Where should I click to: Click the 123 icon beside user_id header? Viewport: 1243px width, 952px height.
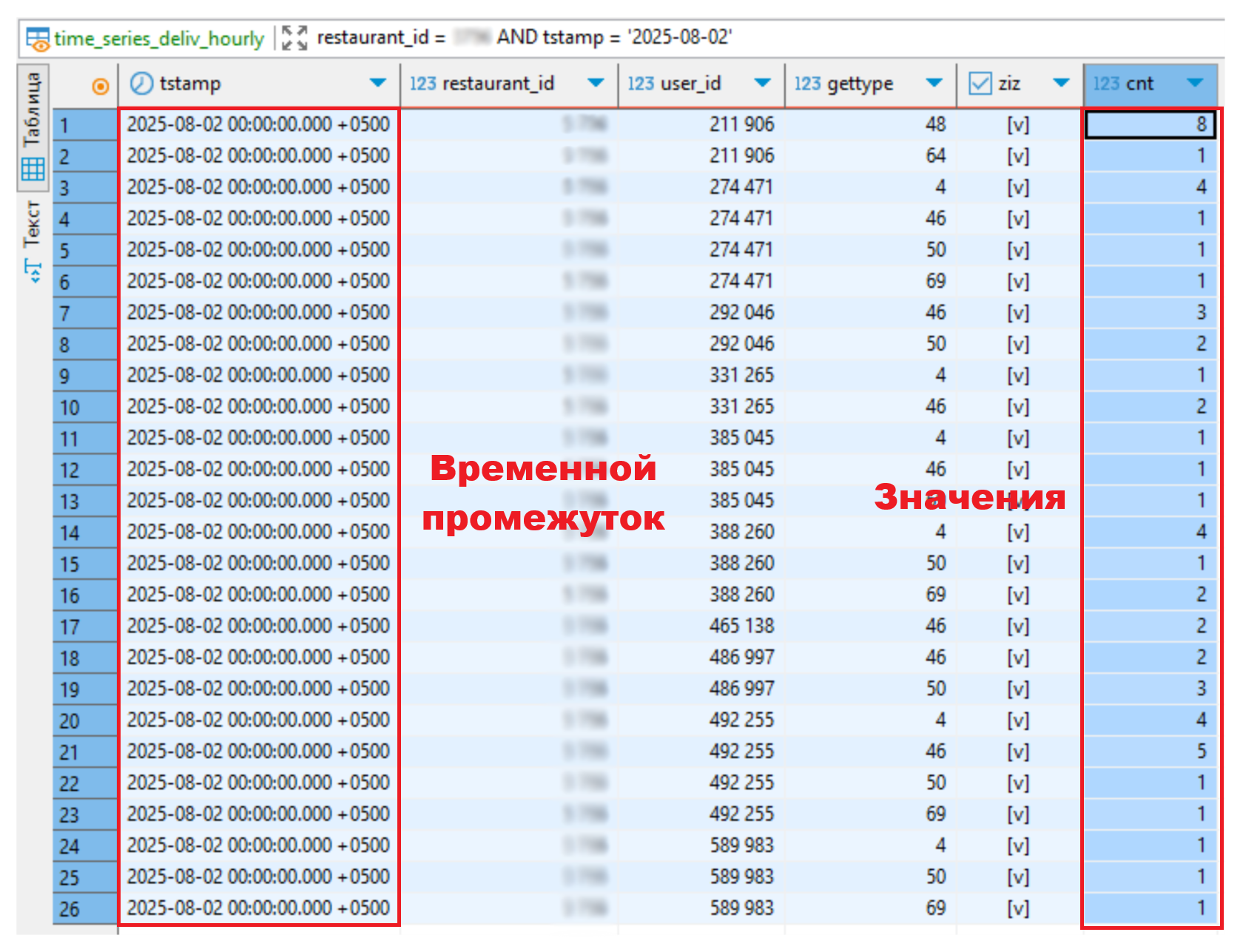click(640, 84)
